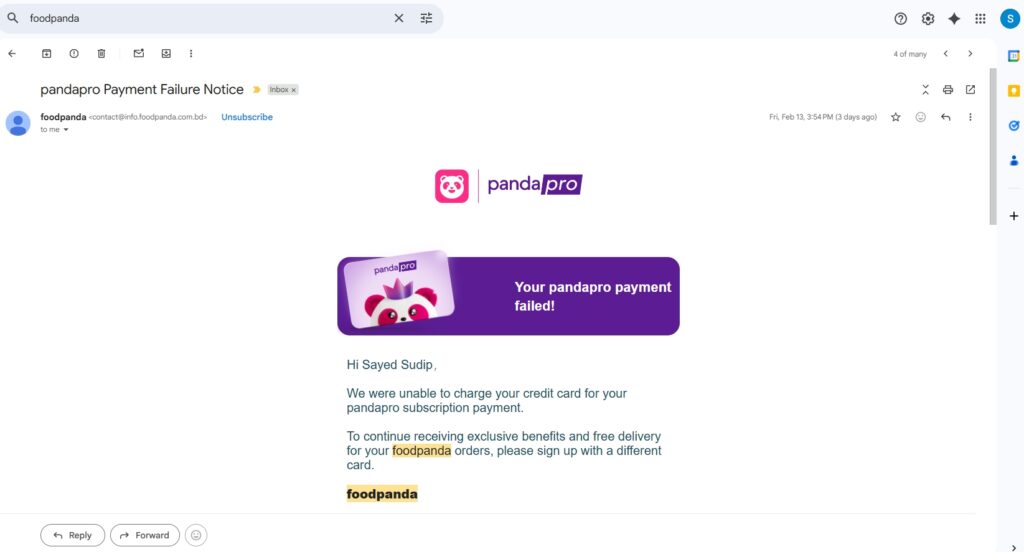Remove the Inbox label from the email

(294, 90)
